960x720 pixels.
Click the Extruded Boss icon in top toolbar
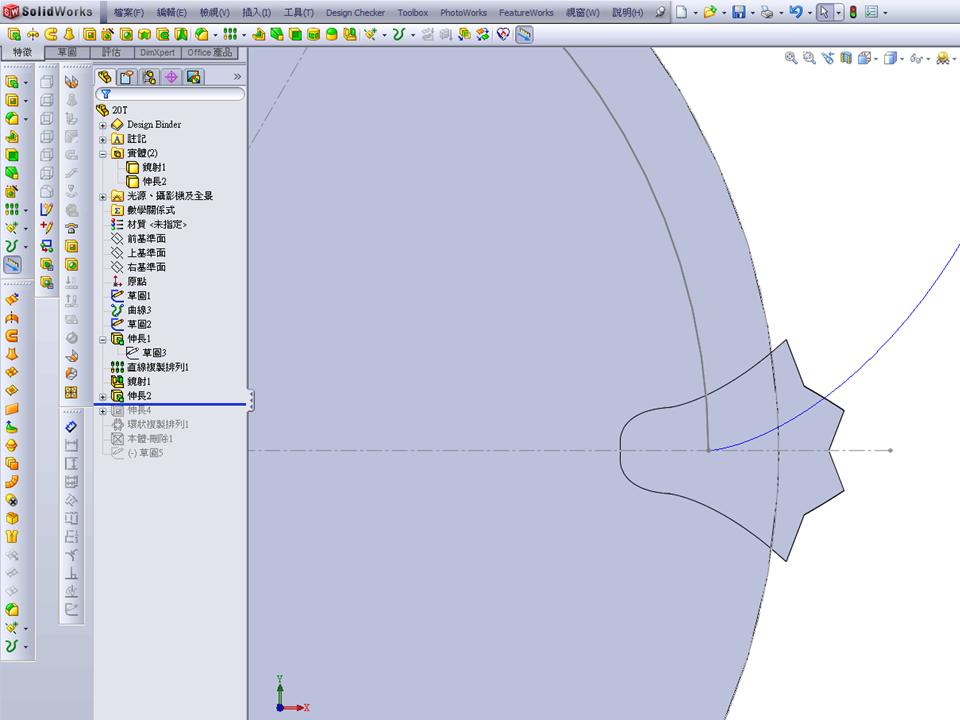[14, 35]
